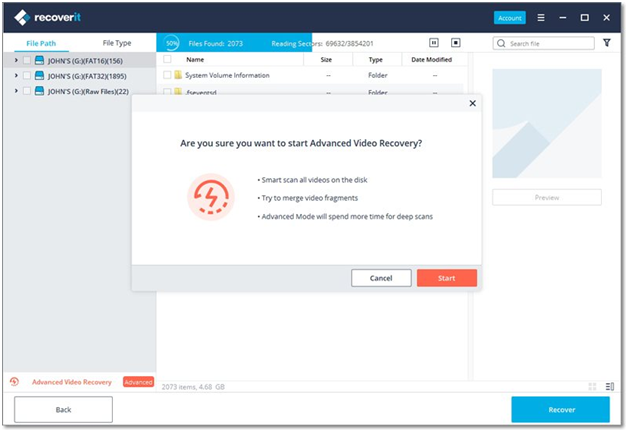
Task: Switch to list view icon
Action: (609, 386)
